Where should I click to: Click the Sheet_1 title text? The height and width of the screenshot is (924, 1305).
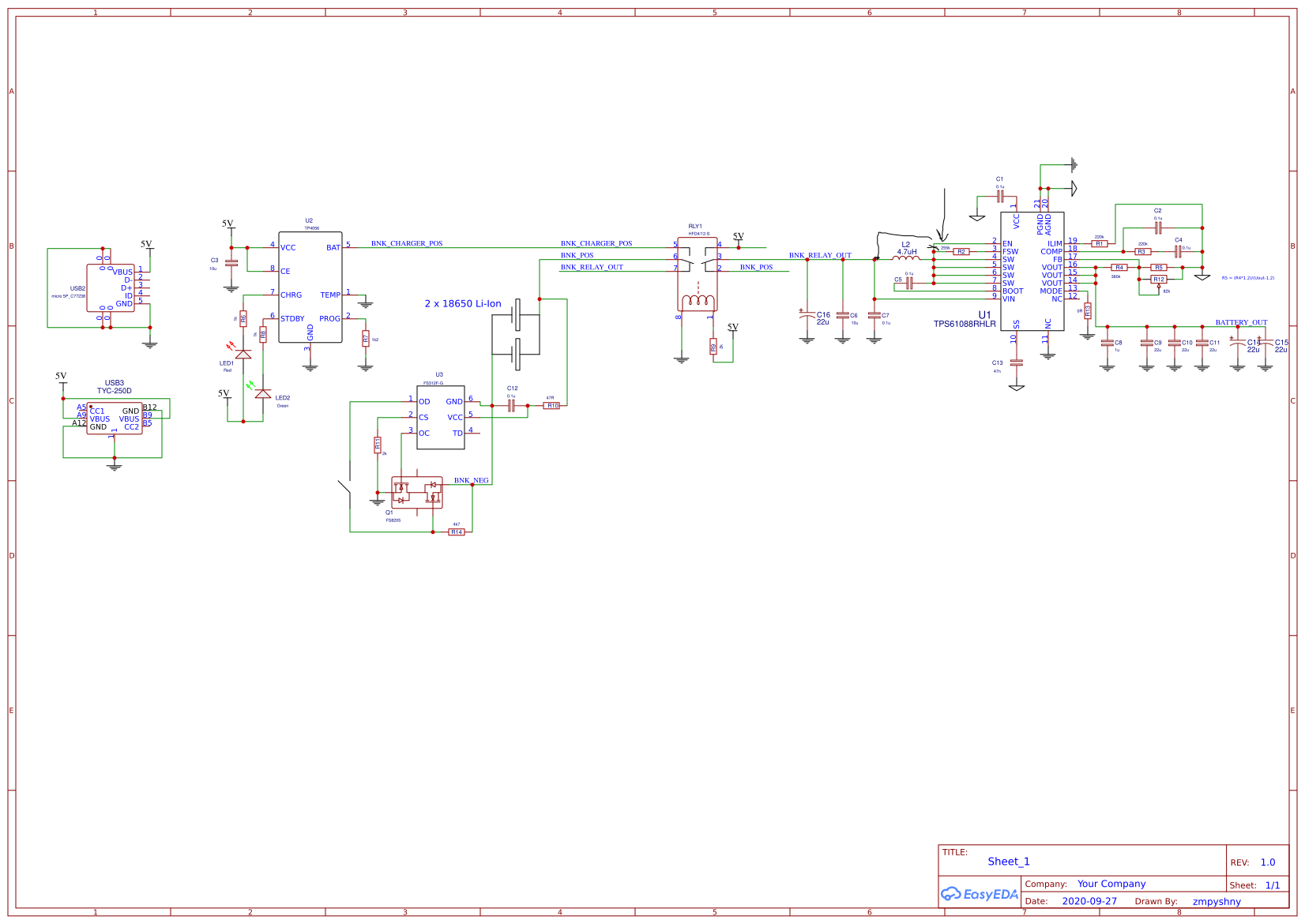click(1009, 861)
